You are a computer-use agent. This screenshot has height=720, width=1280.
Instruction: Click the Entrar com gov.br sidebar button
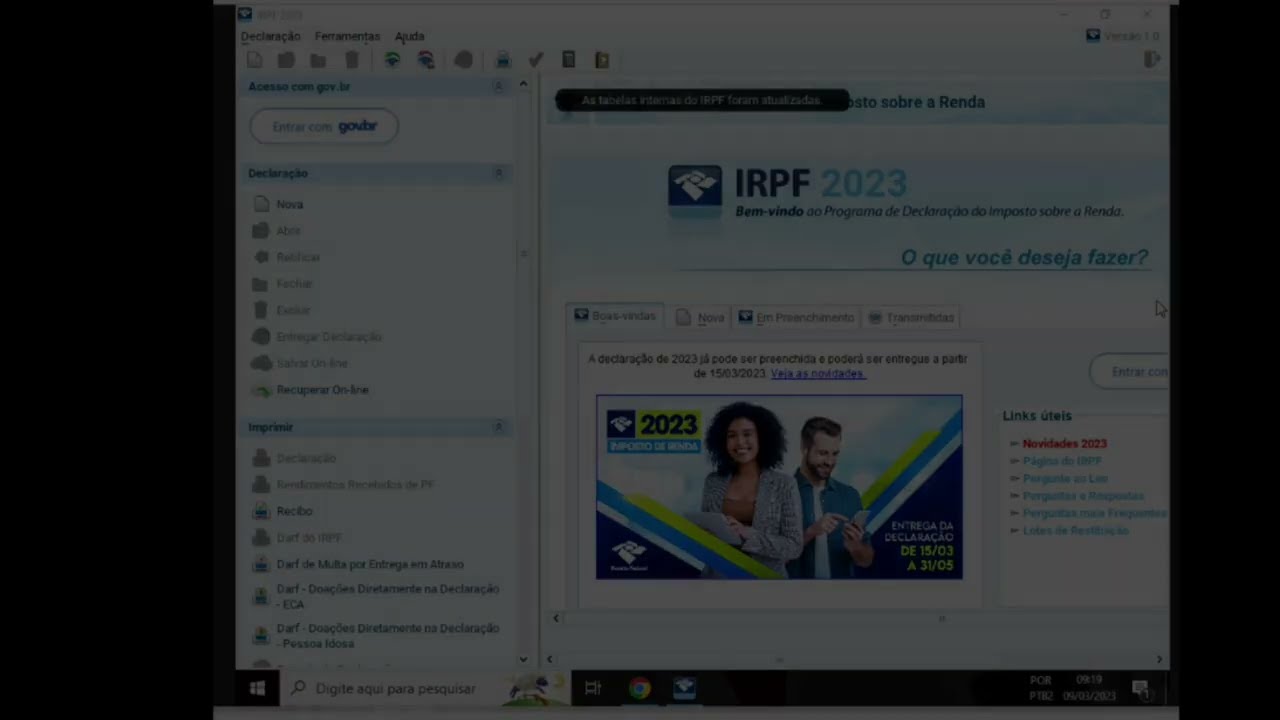click(x=324, y=127)
